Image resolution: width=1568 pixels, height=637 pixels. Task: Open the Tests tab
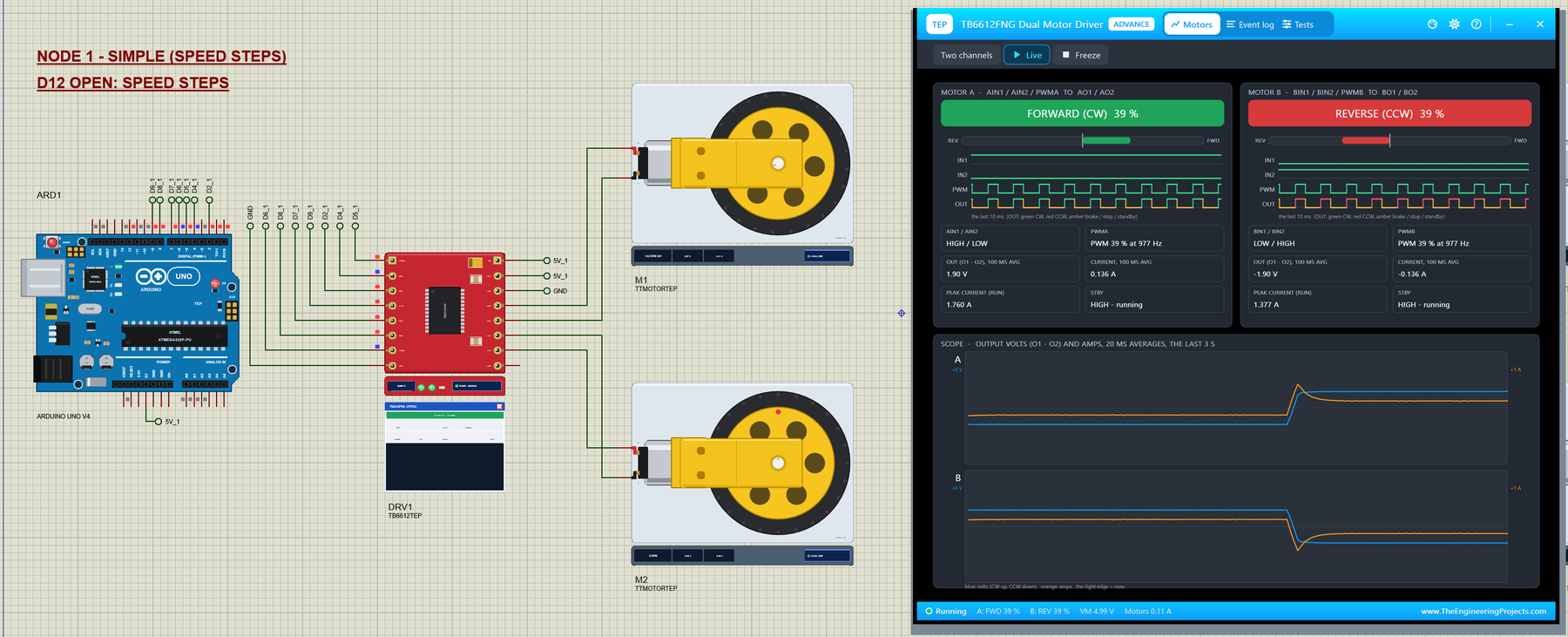click(x=1298, y=24)
